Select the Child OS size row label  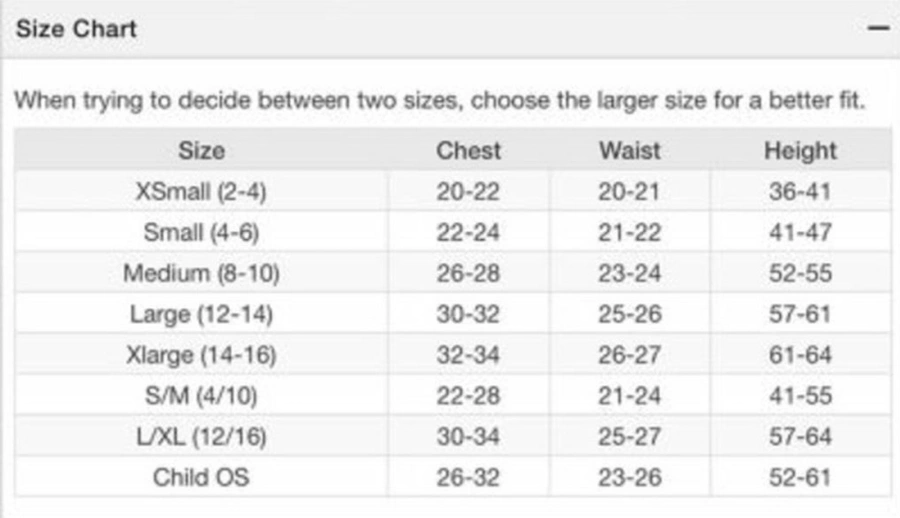coord(201,477)
